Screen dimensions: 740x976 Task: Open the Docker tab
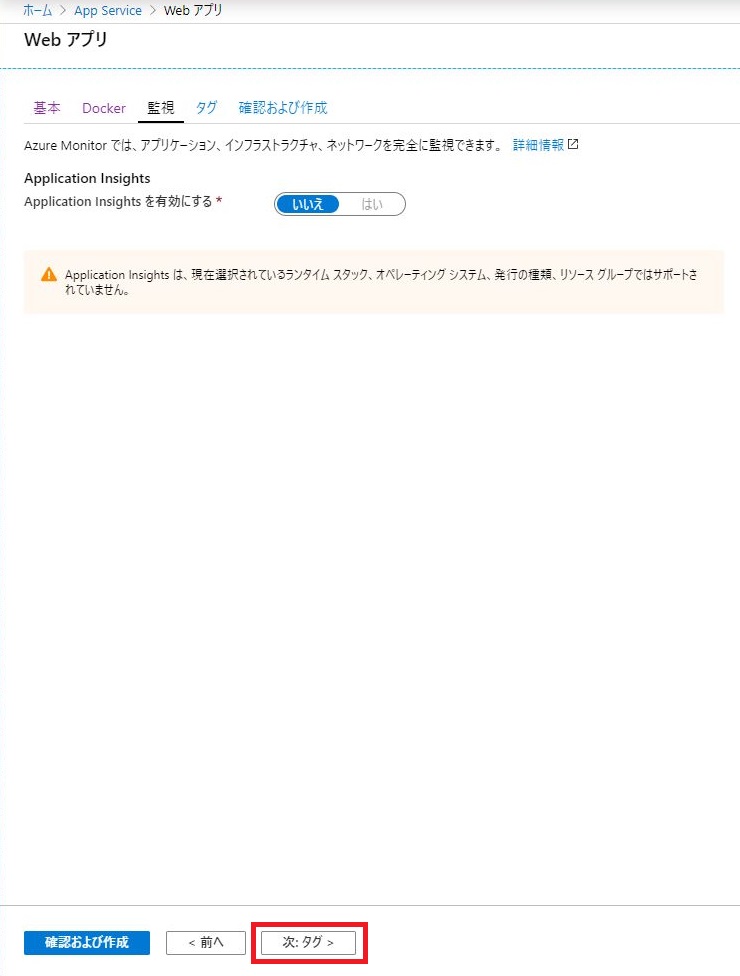click(104, 108)
